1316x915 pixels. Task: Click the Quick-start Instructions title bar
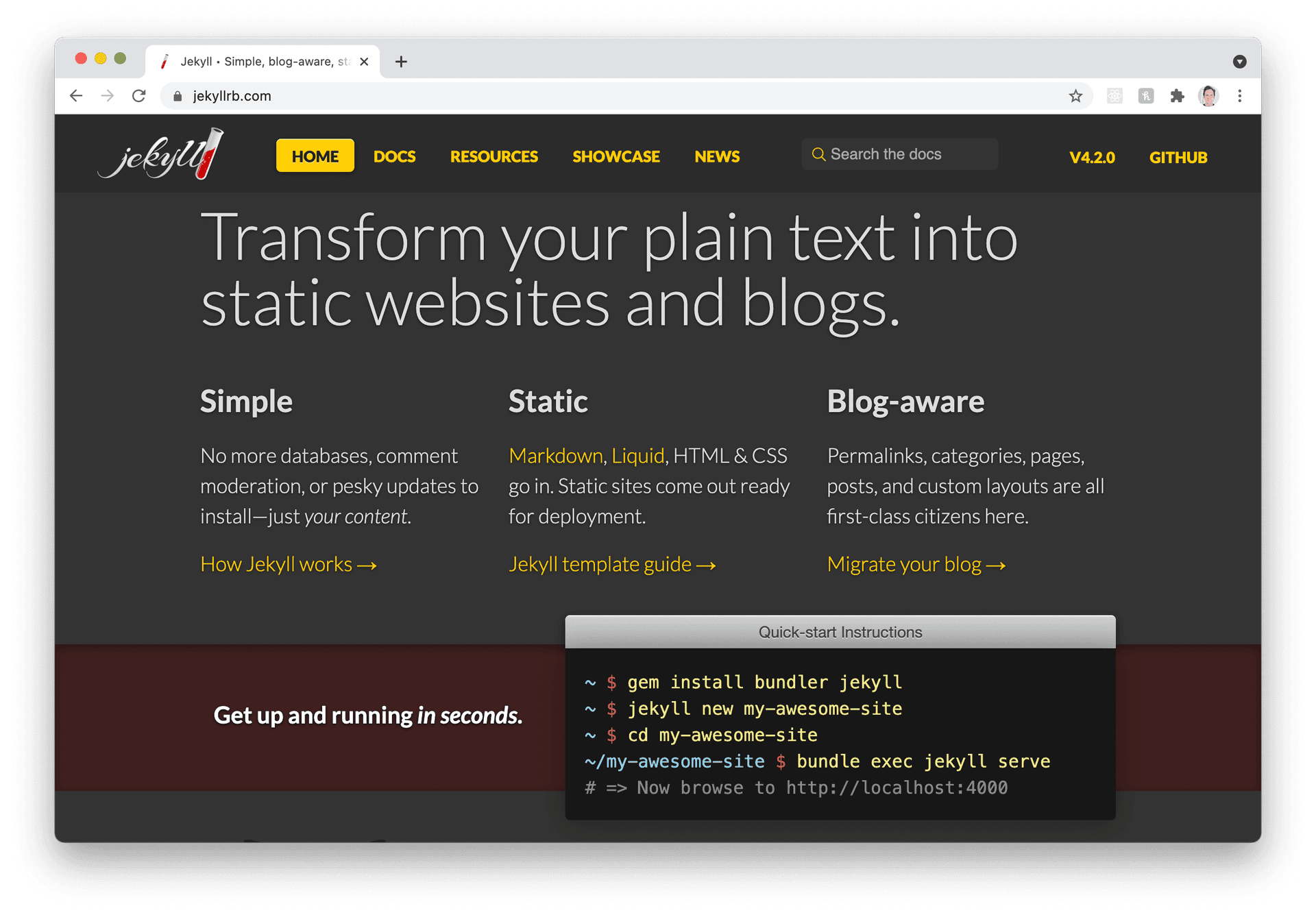coord(840,632)
